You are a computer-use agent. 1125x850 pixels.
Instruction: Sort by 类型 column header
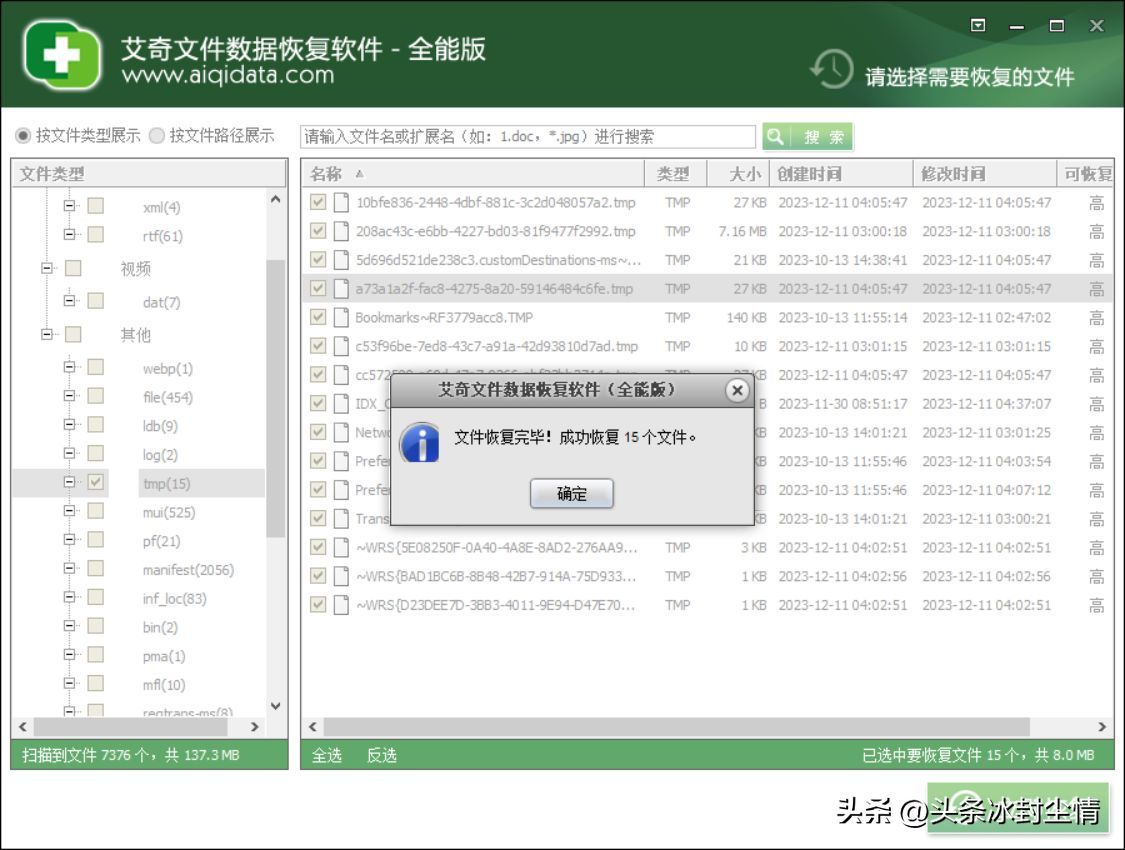coord(676,174)
